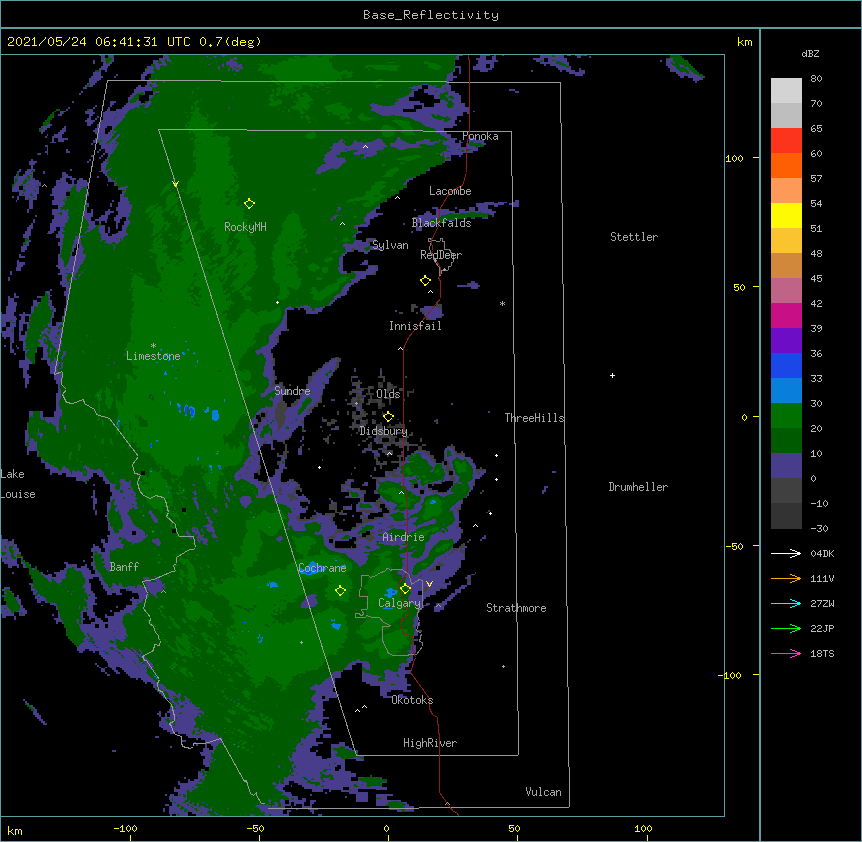Screen dimensions: 862x842
Task: Click the dBZ legend heading
Action: pyautogui.click(x=810, y=53)
